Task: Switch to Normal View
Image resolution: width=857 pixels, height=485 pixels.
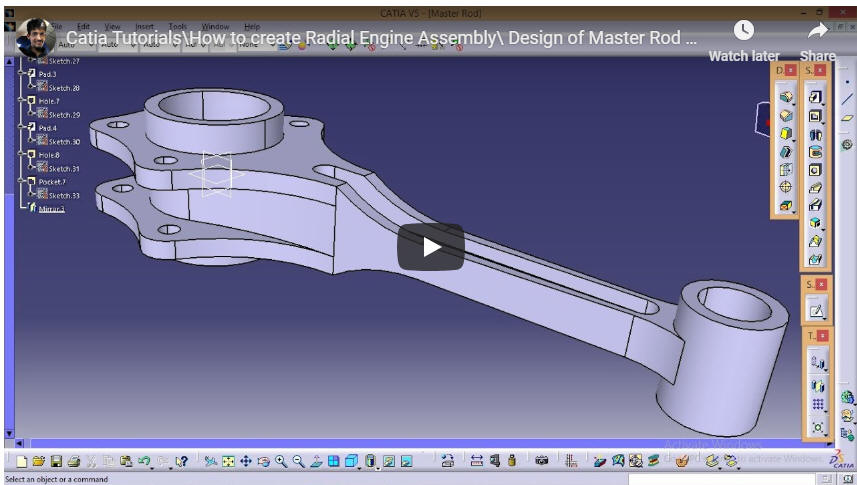Action: pos(316,461)
